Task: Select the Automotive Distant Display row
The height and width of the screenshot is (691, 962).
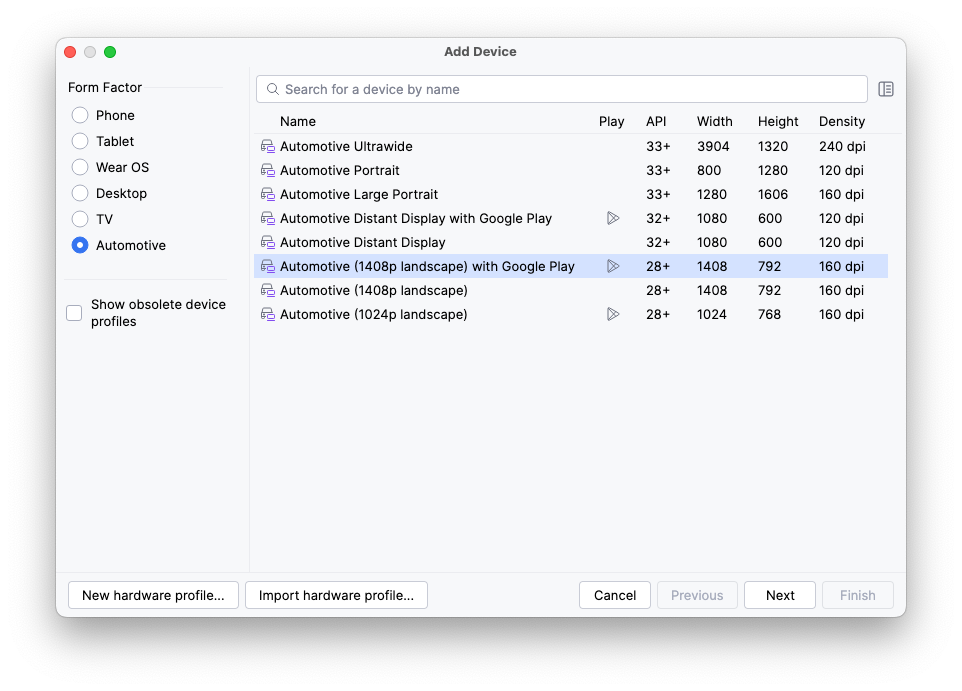Action: pyautogui.click(x=400, y=242)
